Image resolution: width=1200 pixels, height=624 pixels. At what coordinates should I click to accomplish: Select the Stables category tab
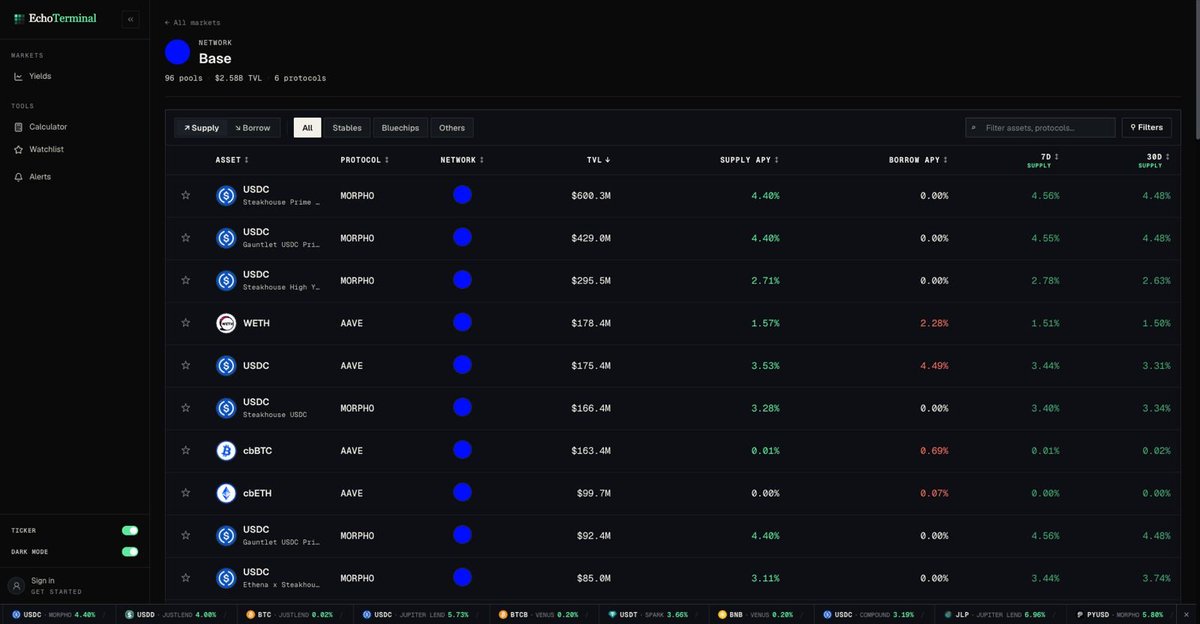tap(347, 128)
